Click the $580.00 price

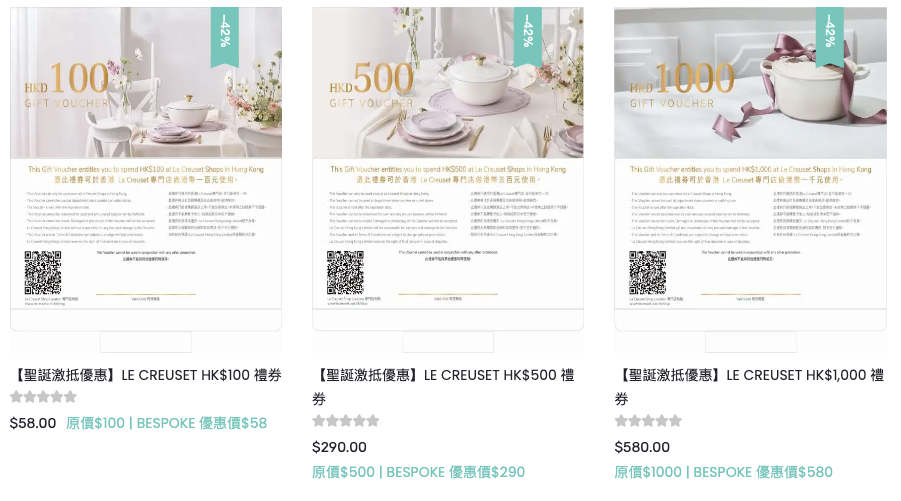(x=642, y=448)
